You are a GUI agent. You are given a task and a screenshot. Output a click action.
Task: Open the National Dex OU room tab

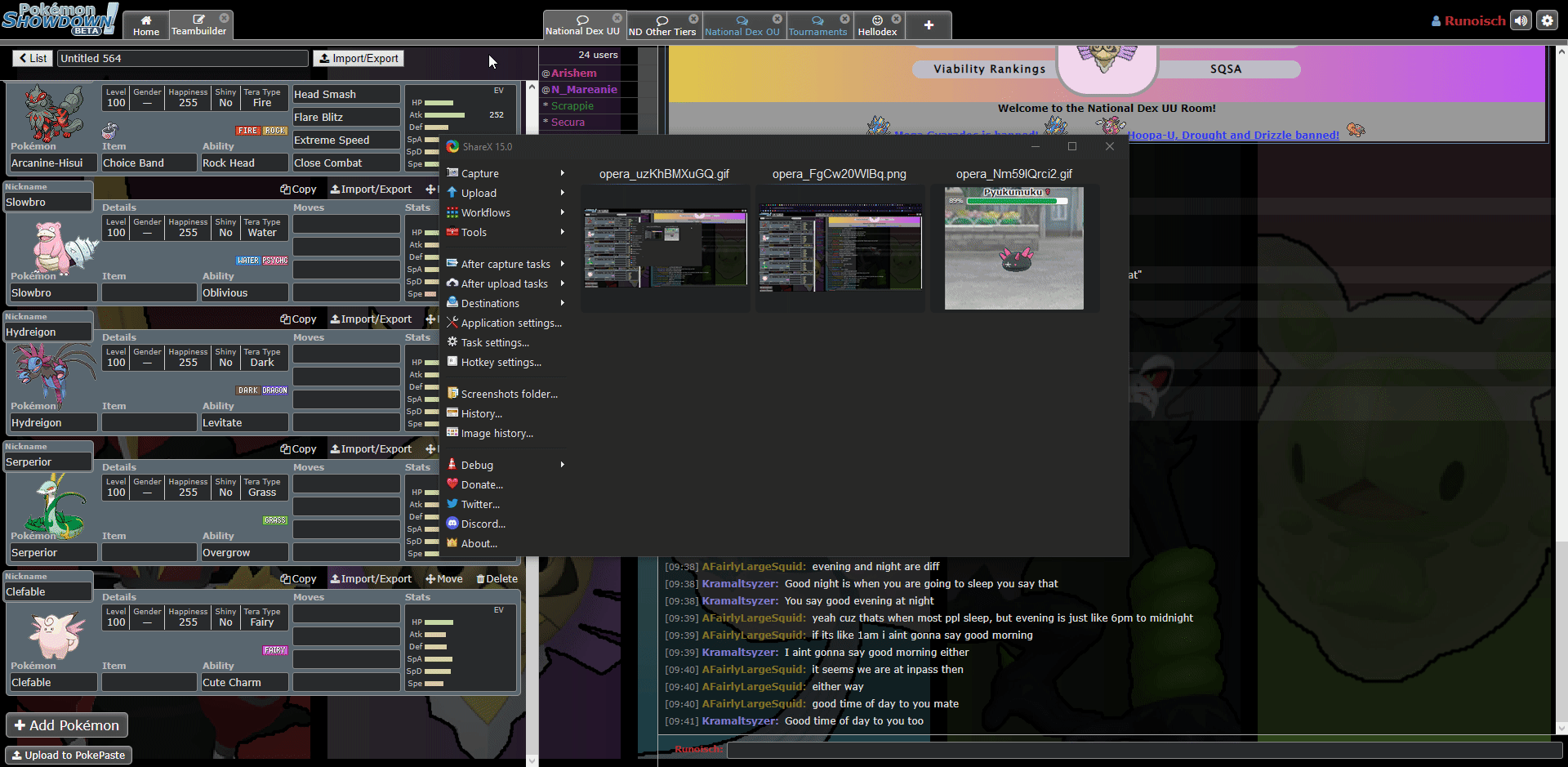coord(742,25)
